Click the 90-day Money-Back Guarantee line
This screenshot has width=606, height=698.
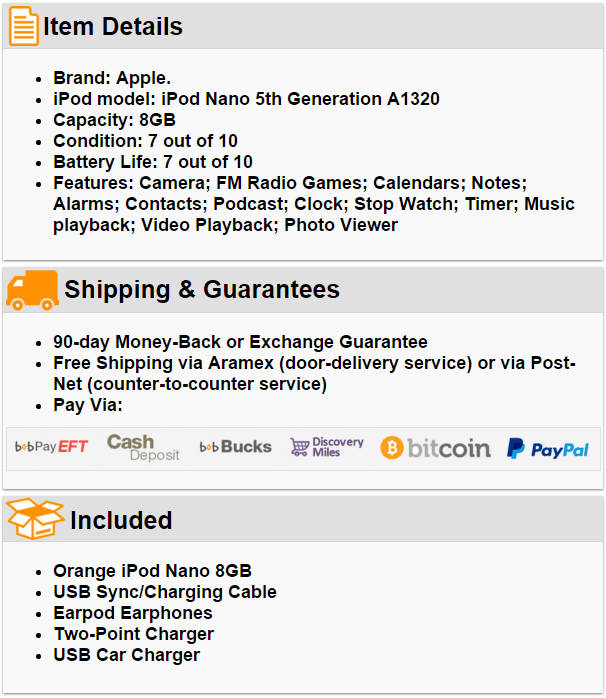(240, 342)
